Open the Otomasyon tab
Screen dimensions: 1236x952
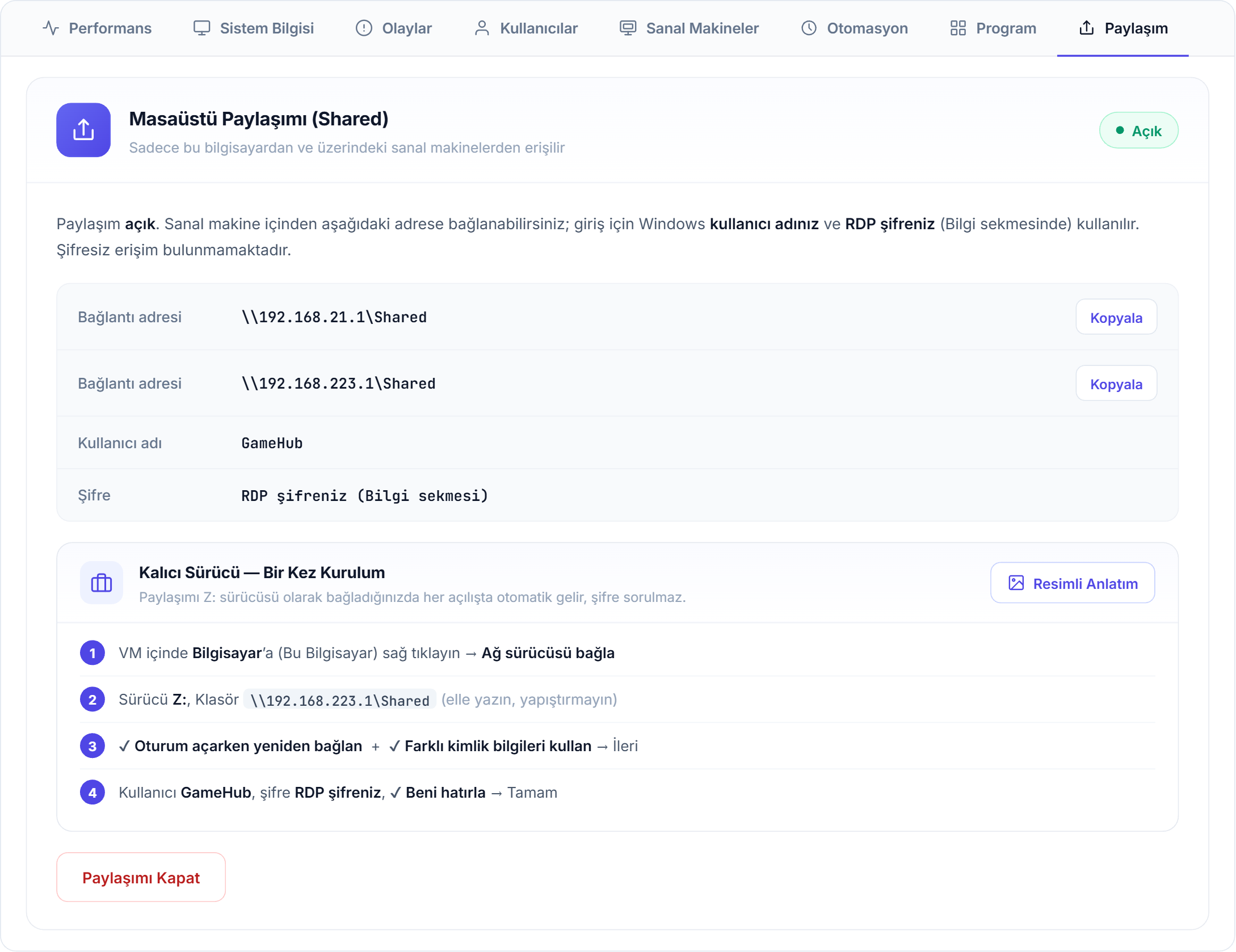[x=854, y=28]
